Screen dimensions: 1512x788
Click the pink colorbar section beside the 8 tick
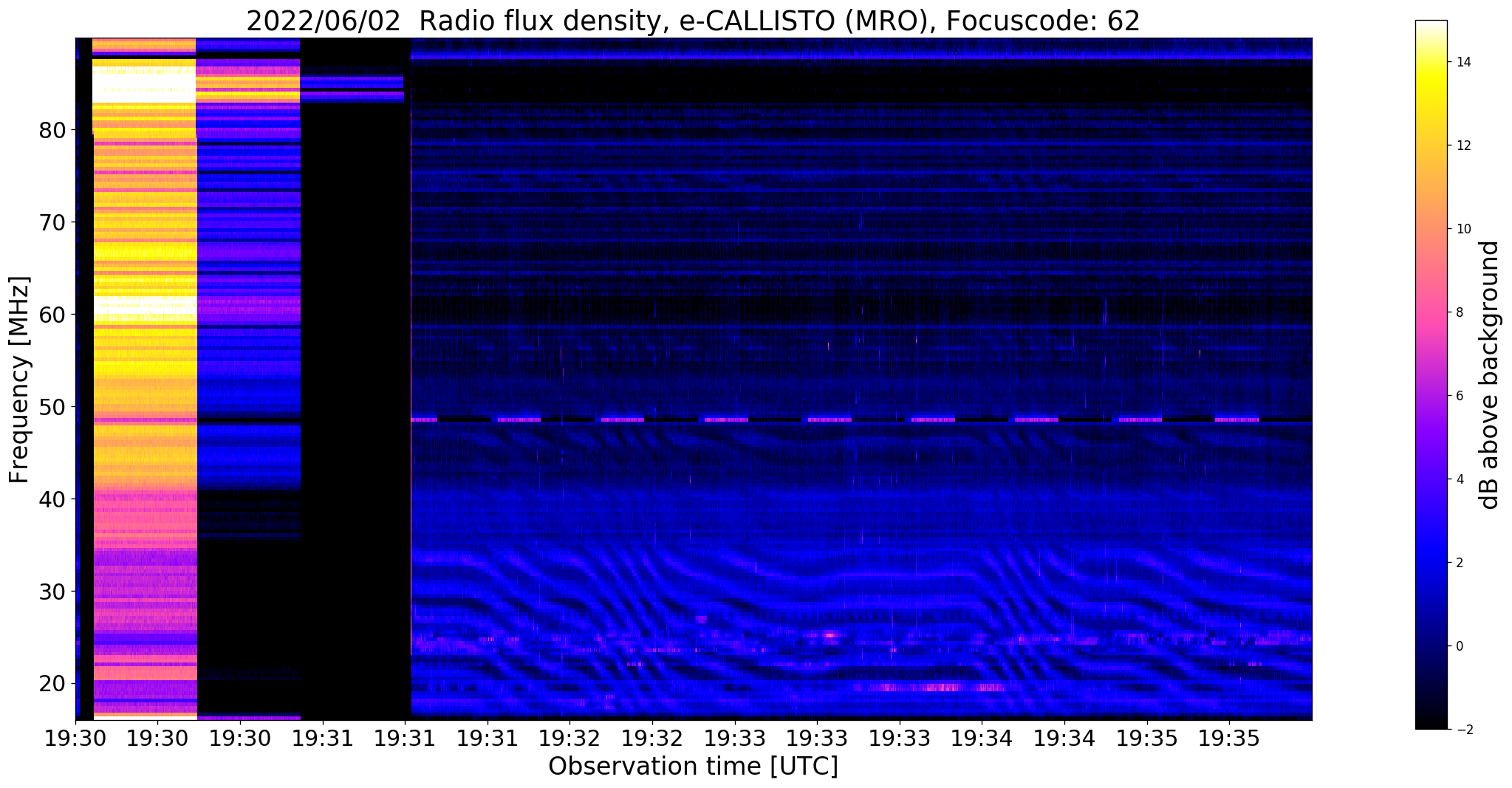[x=1431, y=312]
